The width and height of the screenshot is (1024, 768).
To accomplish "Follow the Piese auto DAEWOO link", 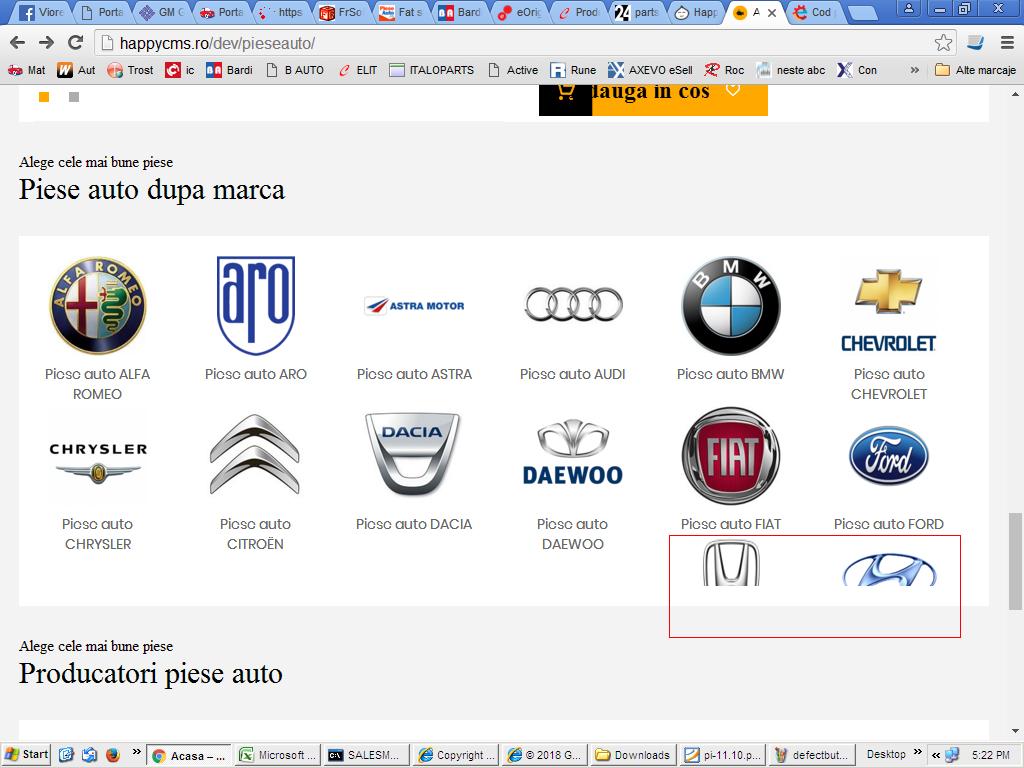I will point(573,534).
